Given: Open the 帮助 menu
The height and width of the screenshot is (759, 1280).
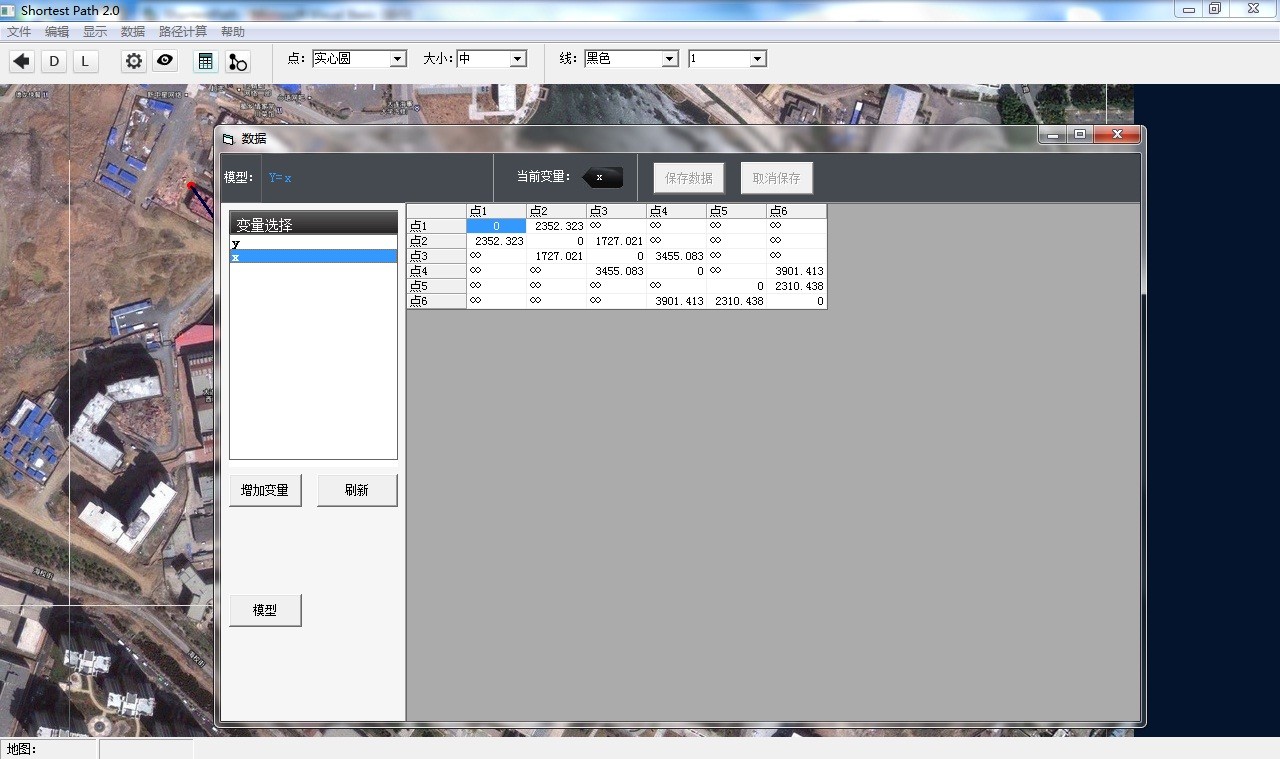Looking at the screenshot, I should point(233,32).
